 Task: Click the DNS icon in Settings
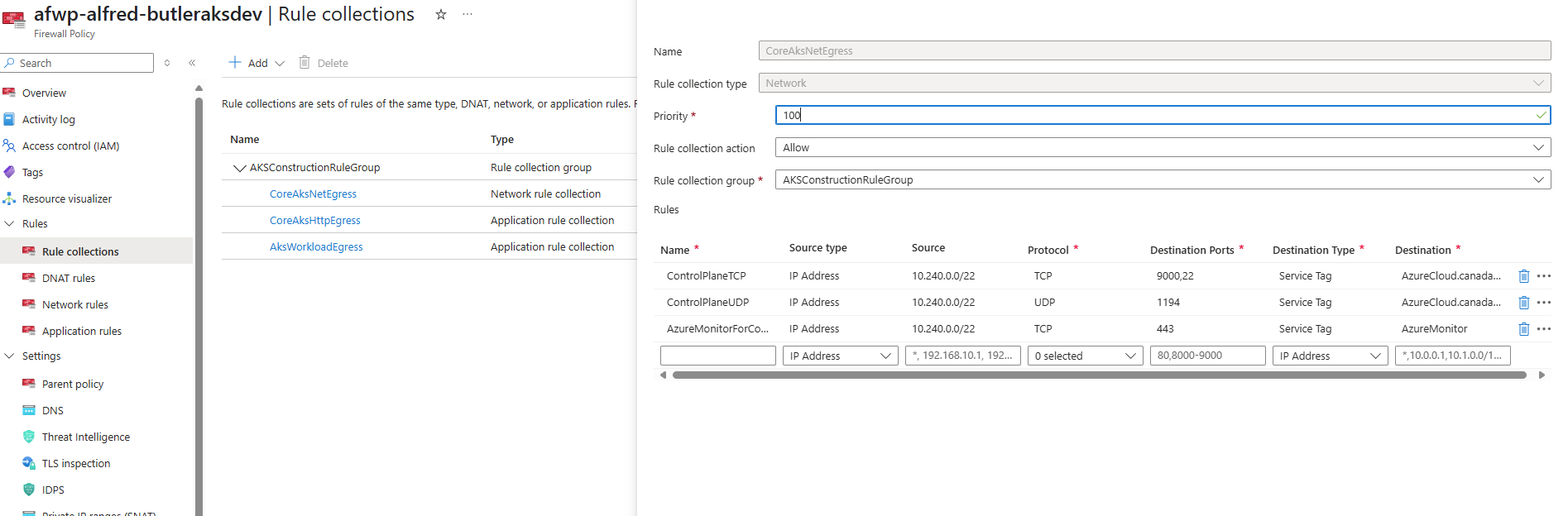[x=29, y=410]
